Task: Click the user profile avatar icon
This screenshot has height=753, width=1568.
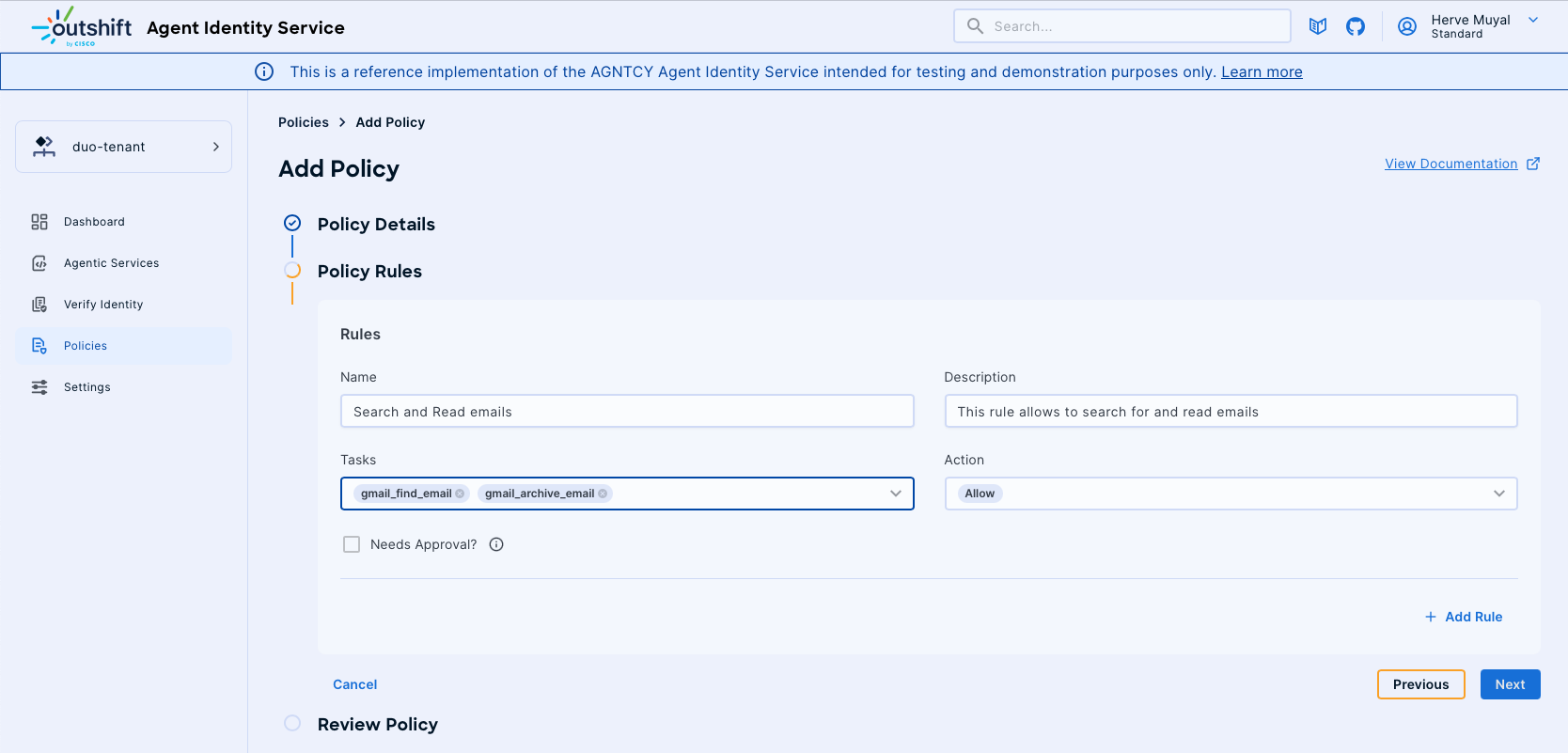Action: (1406, 26)
